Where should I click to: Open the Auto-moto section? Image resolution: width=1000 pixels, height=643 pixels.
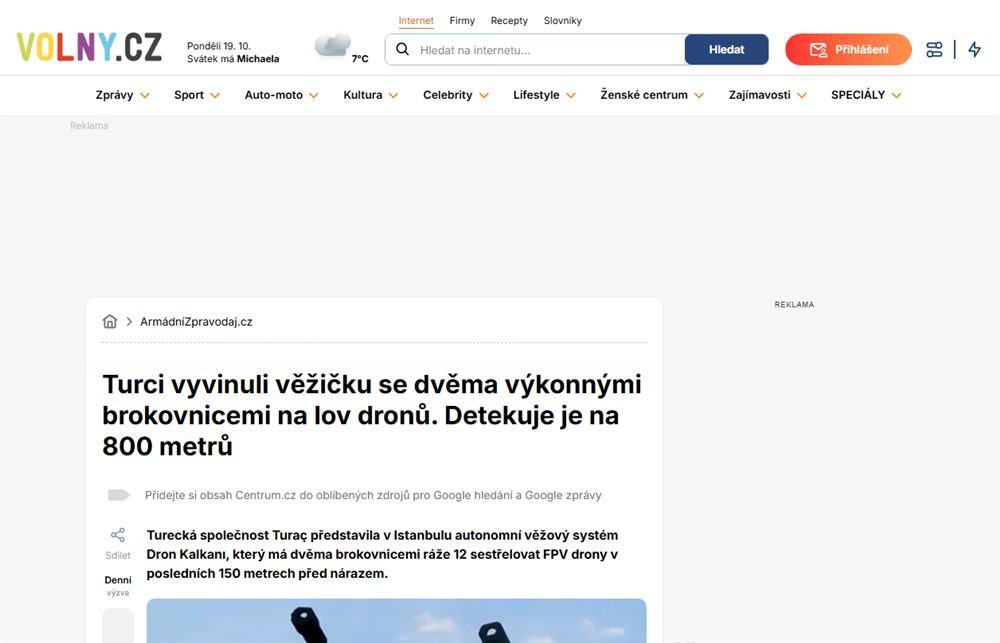tap(274, 95)
